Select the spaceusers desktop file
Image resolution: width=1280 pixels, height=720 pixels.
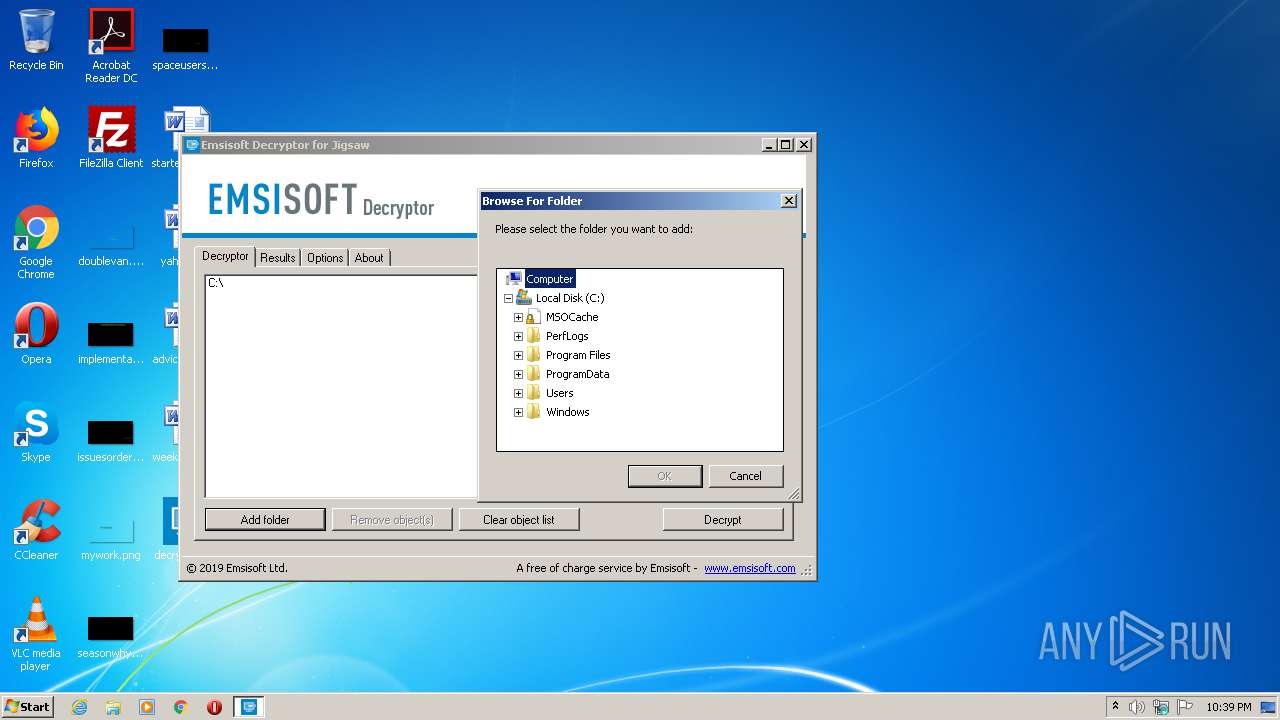click(185, 48)
